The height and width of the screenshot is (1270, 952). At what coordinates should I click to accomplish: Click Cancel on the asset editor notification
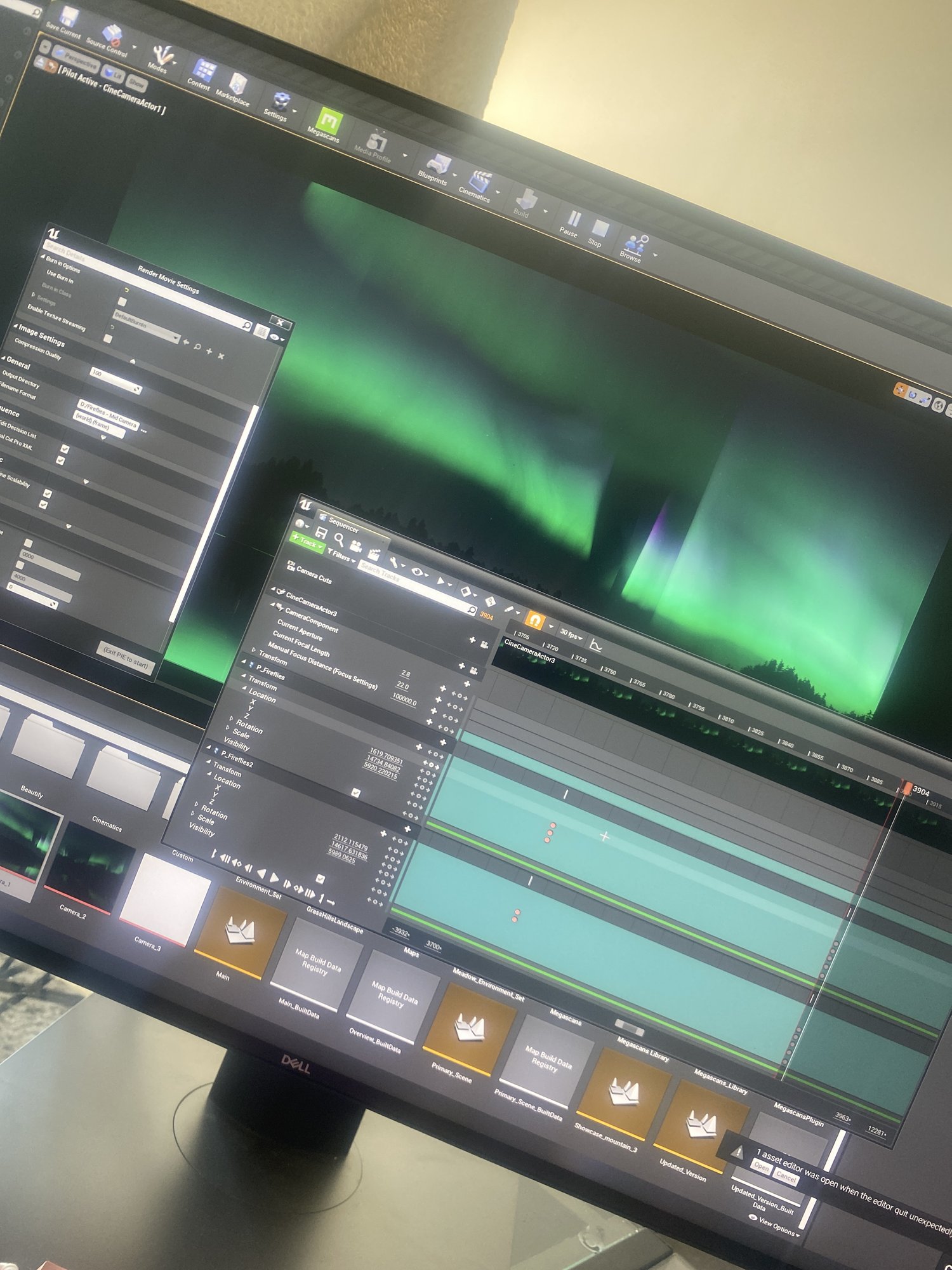click(786, 1176)
